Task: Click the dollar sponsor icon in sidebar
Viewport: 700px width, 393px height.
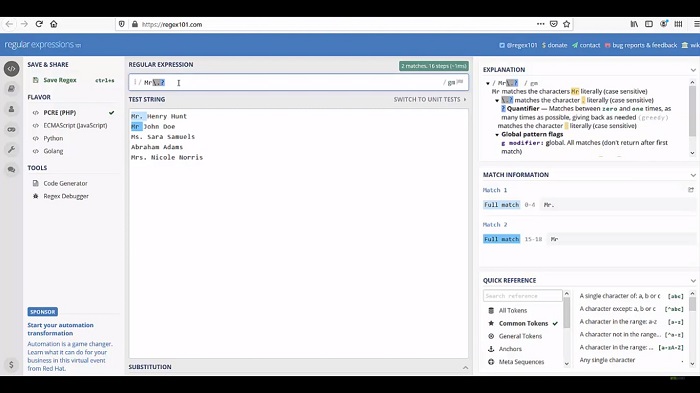Action: (x=11, y=364)
